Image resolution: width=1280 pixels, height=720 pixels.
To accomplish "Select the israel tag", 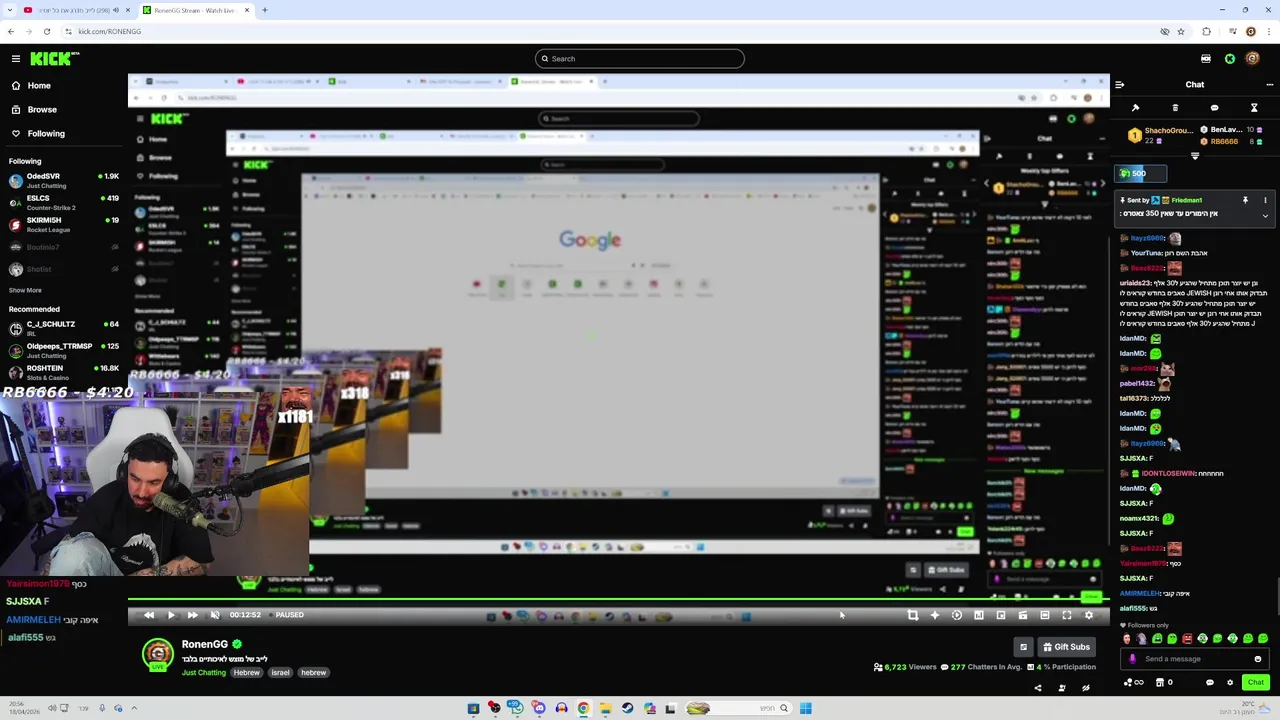I will (x=280, y=672).
